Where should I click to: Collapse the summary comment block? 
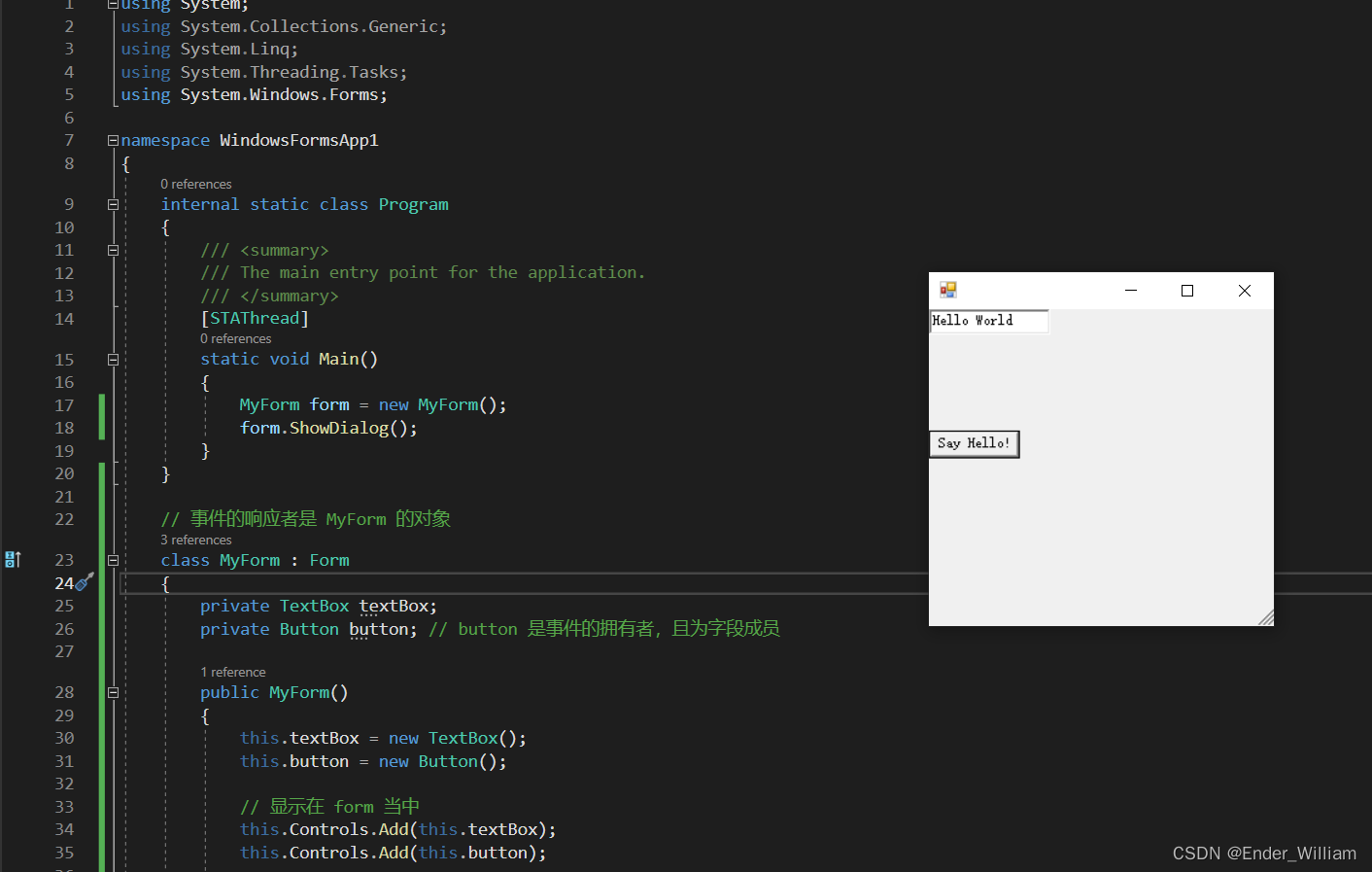[x=113, y=251]
